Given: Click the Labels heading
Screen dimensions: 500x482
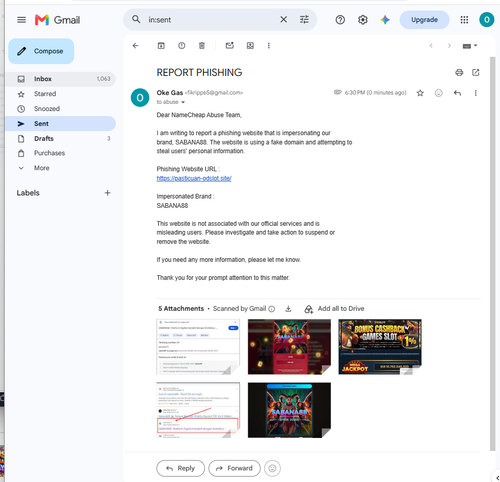Looking at the screenshot, I should [28, 193].
